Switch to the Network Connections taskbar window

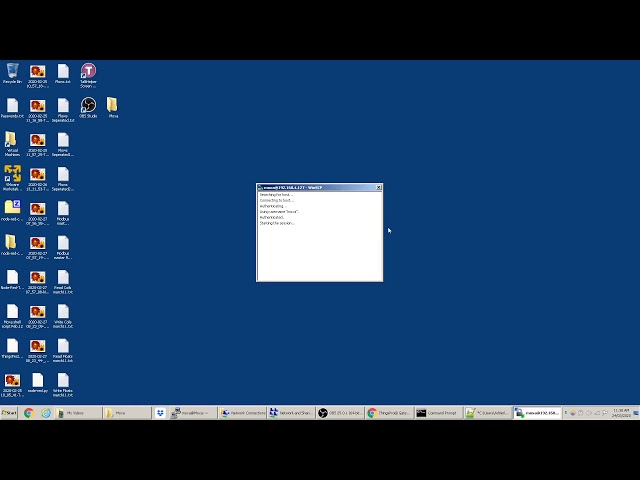(242, 413)
